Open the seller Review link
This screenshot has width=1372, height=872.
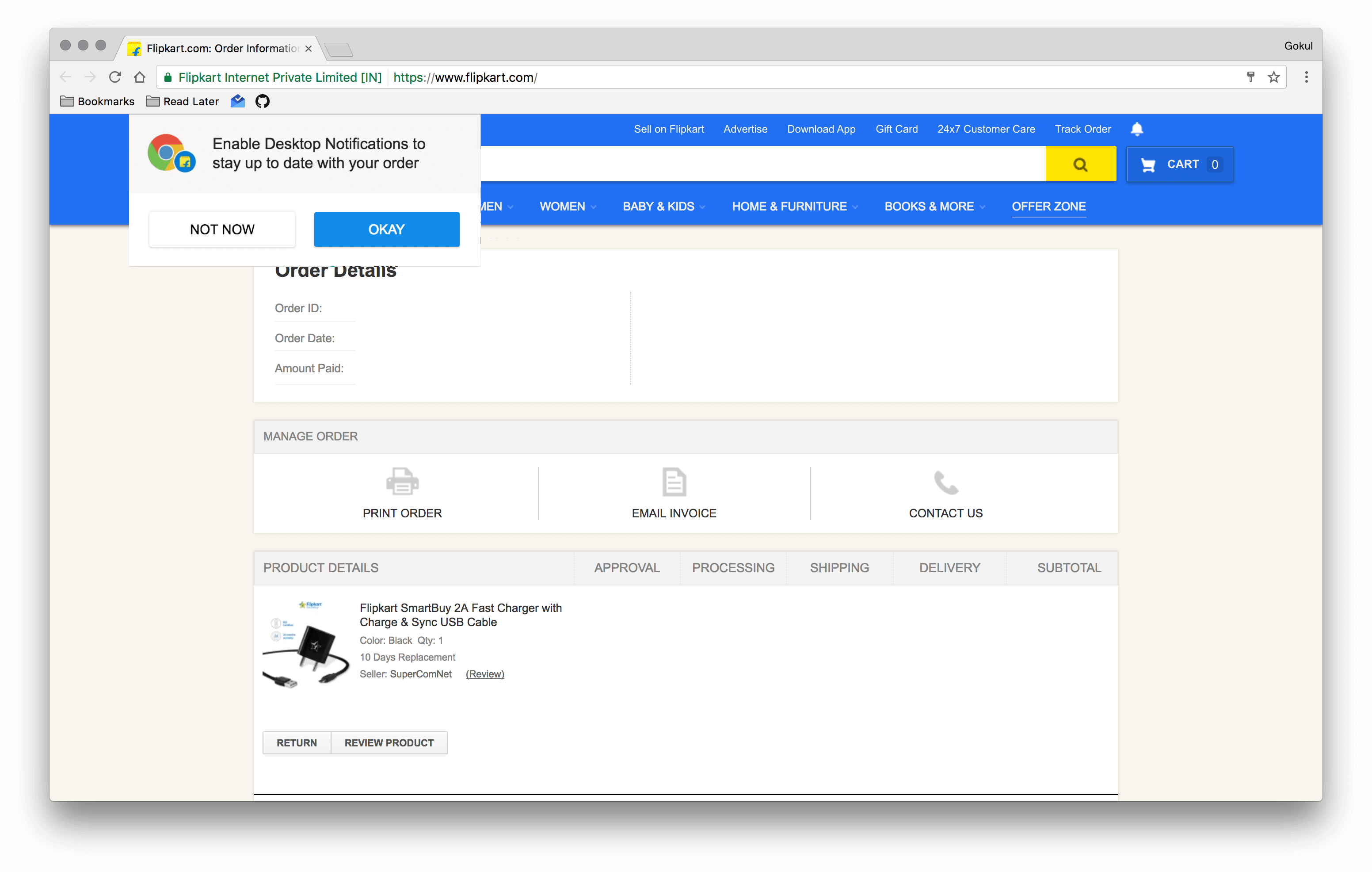[x=485, y=673]
